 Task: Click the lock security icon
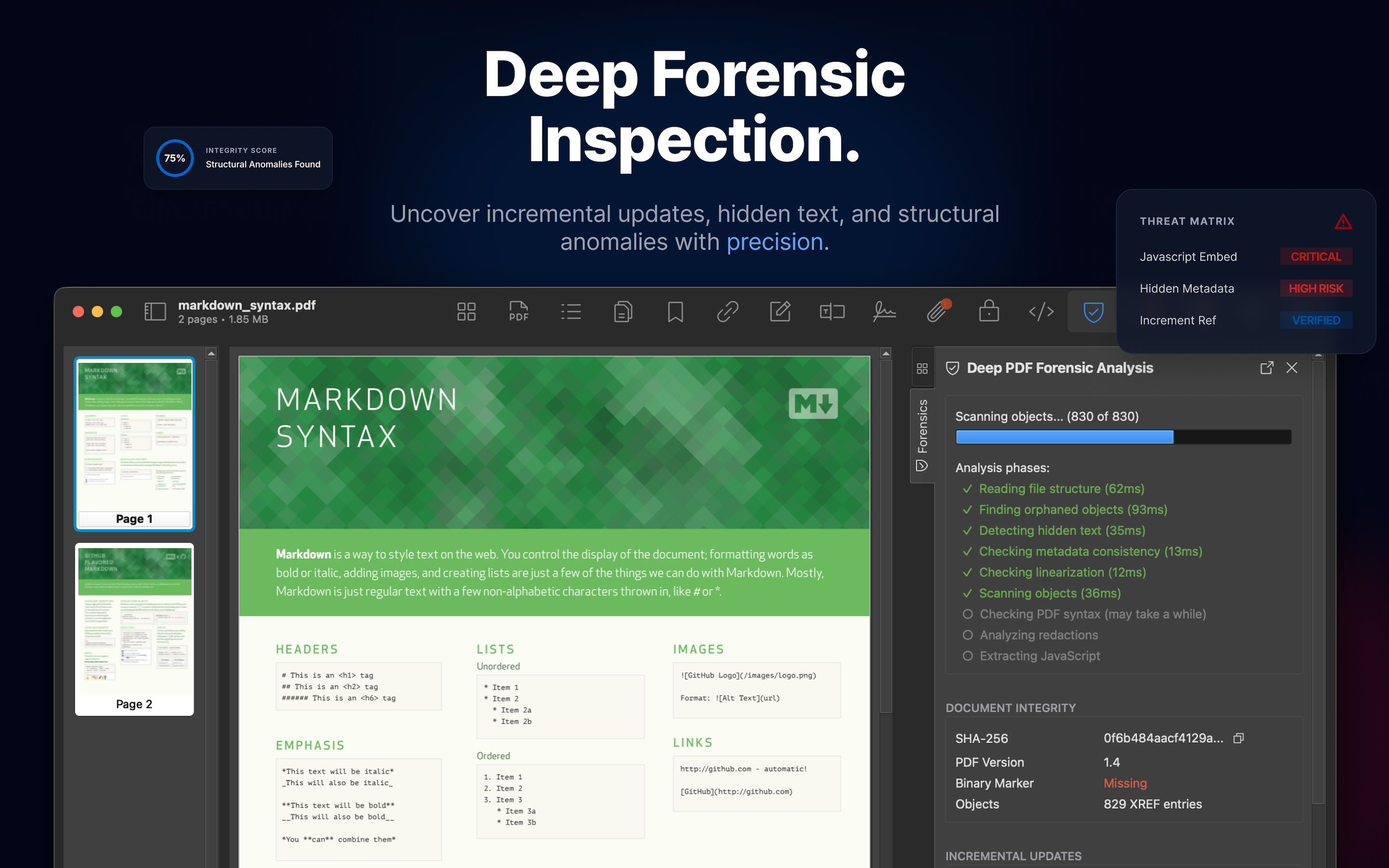click(989, 311)
